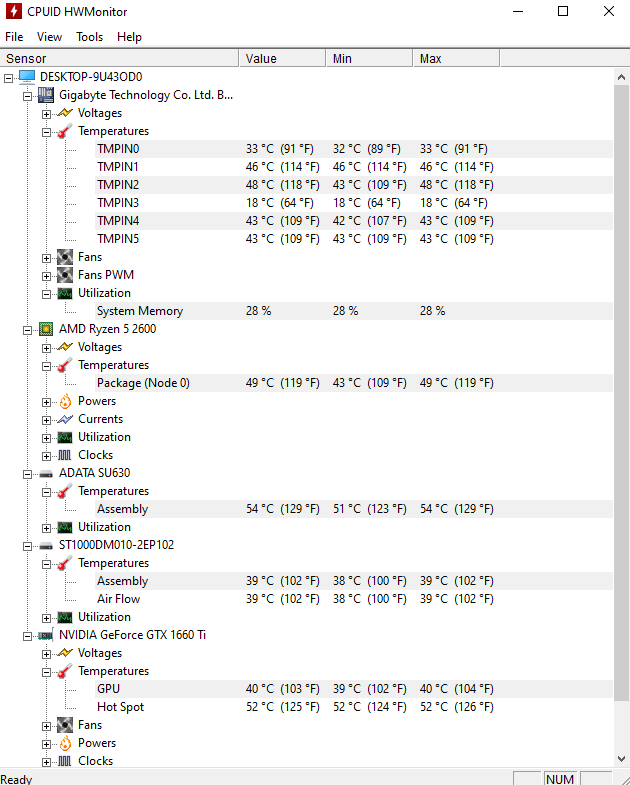Screen dimensions: 630x785
Task: Collapse the DESKTOP-9U43OD0 root node
Action: pyautogui.click(x=9, y=77)
